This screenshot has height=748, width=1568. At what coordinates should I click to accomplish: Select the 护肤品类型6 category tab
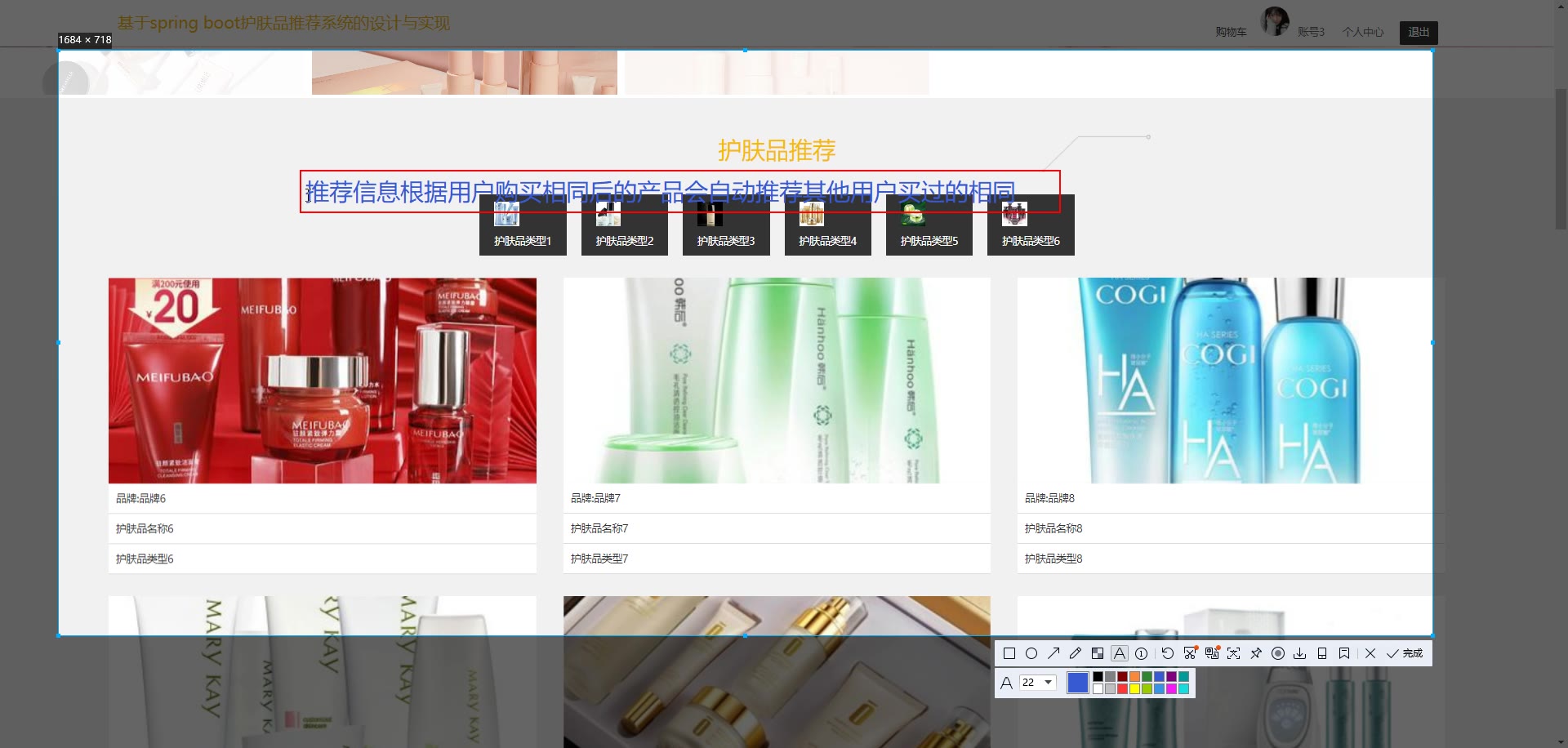pos(1031,225)
